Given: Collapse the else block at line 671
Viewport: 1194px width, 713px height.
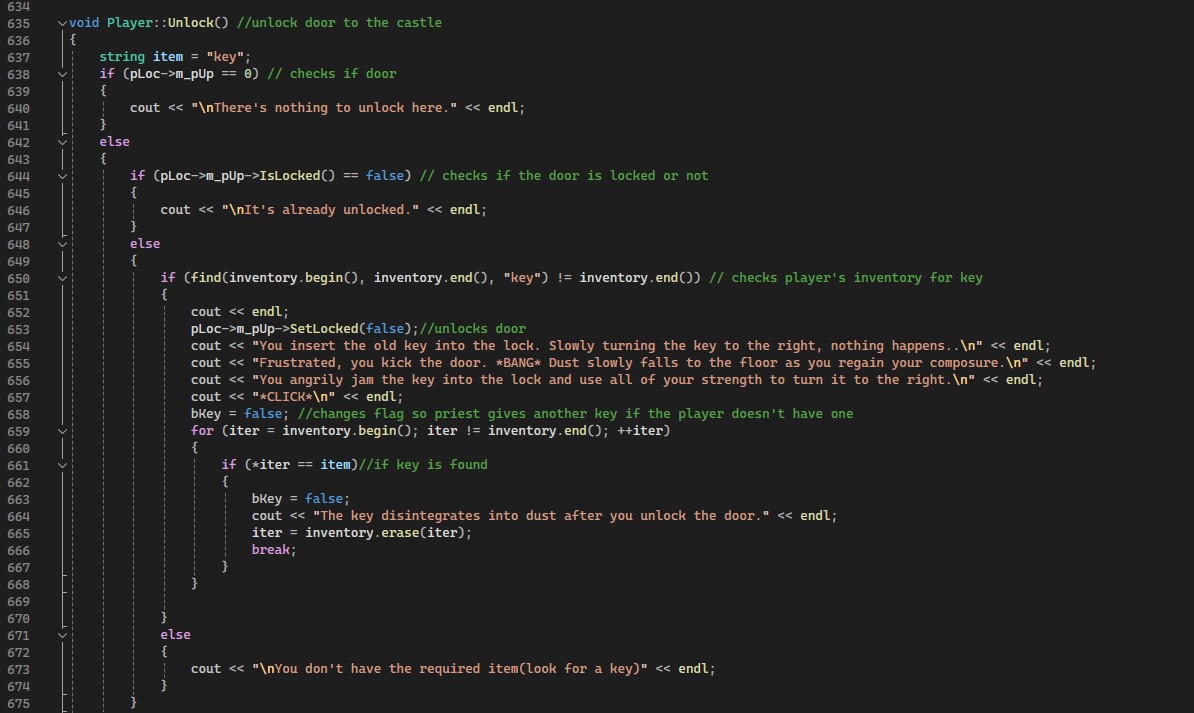Looking at the screenshot, I should pos(62,635).
